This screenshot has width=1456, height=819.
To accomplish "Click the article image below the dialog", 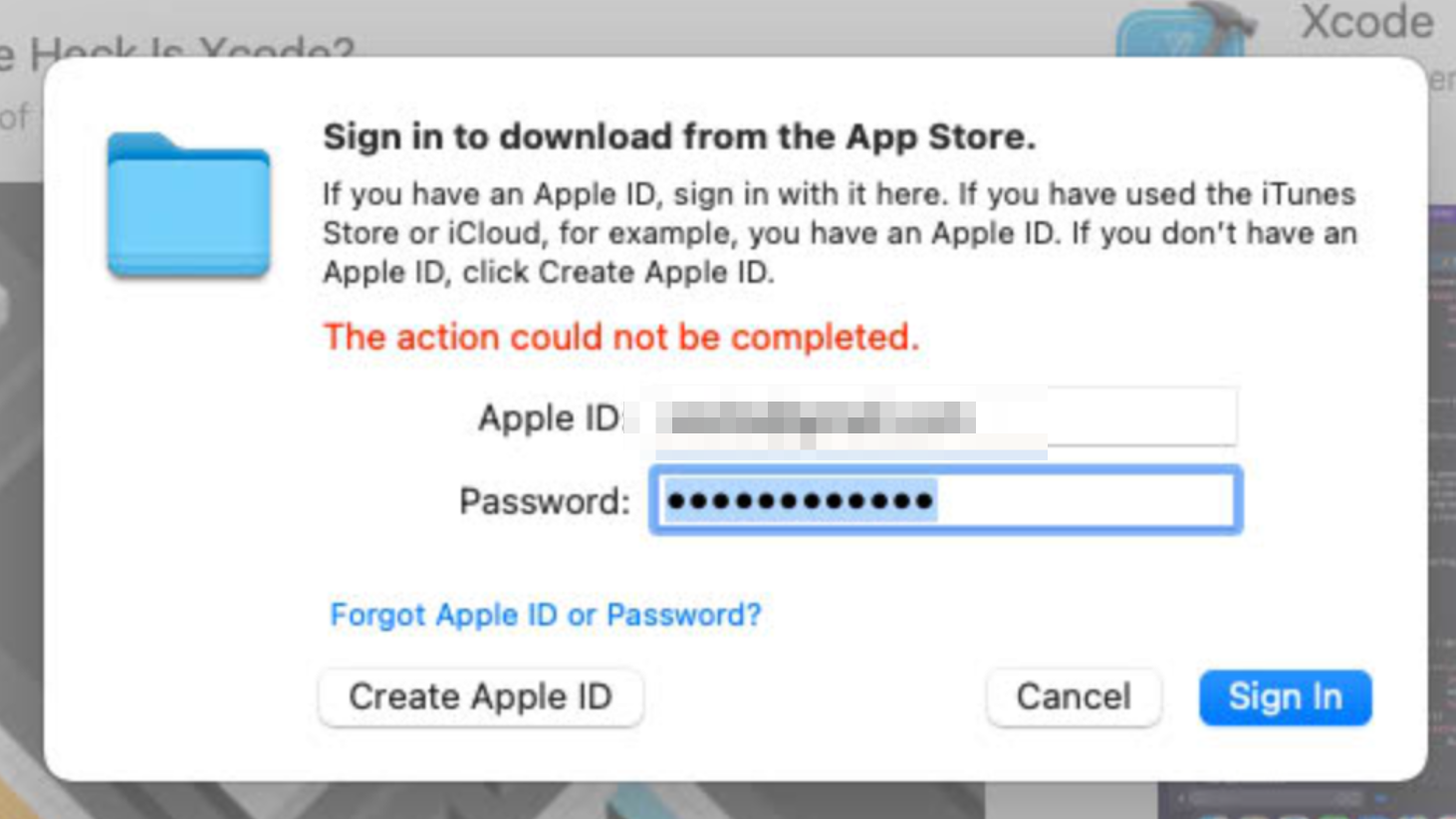I will coord(498,800).
